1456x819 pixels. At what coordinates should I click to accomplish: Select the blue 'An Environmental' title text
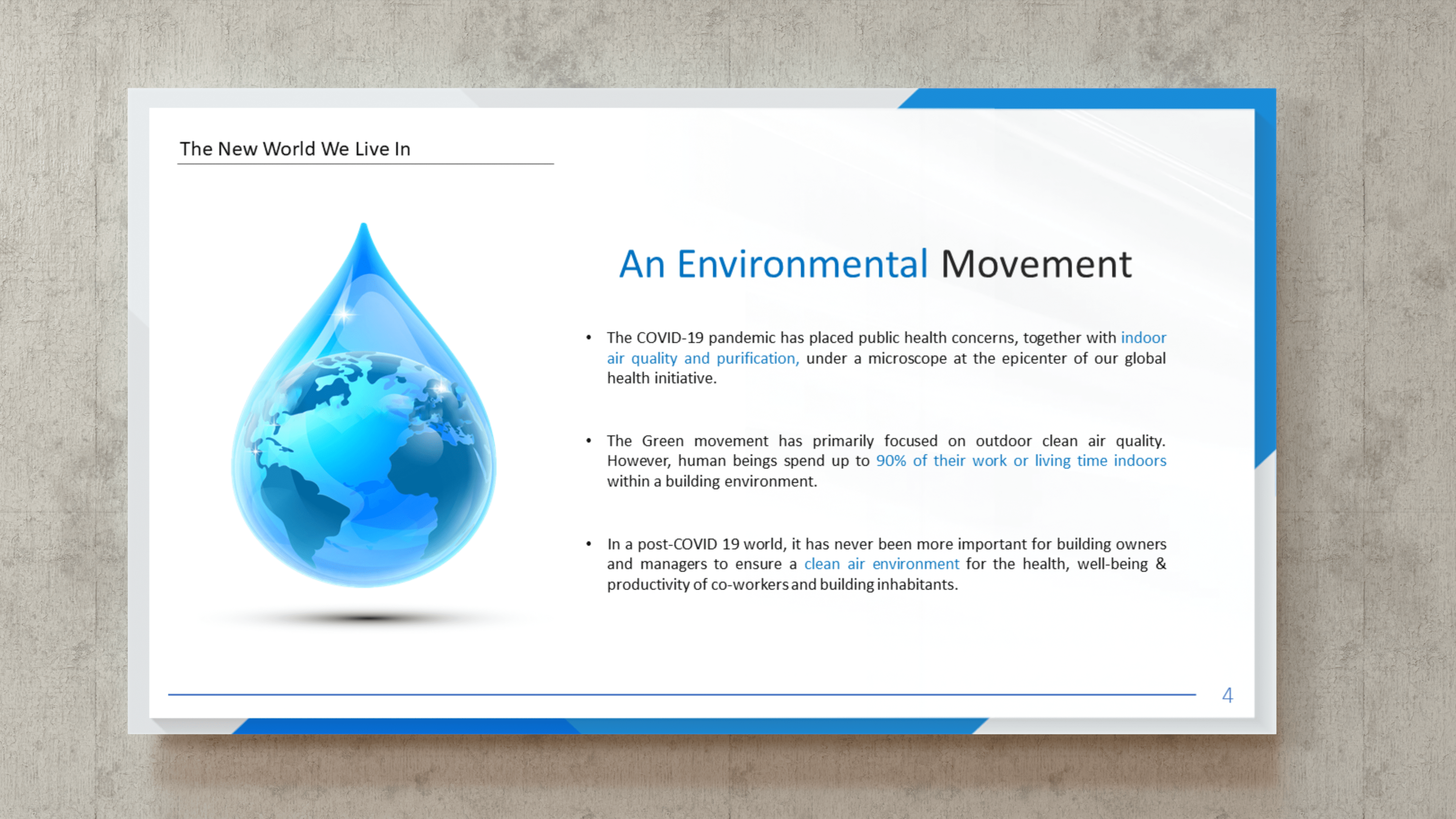tap(773, 264)
